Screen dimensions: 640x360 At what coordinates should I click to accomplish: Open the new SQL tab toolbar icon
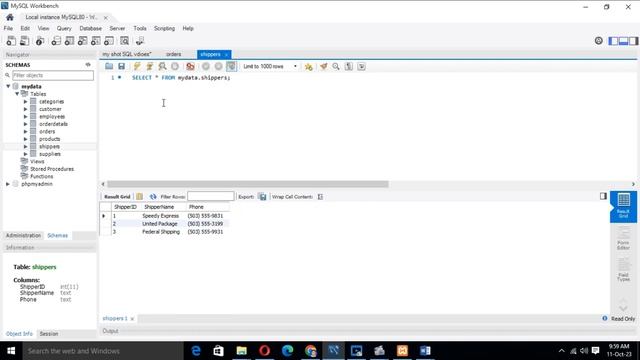coord(11,41)
